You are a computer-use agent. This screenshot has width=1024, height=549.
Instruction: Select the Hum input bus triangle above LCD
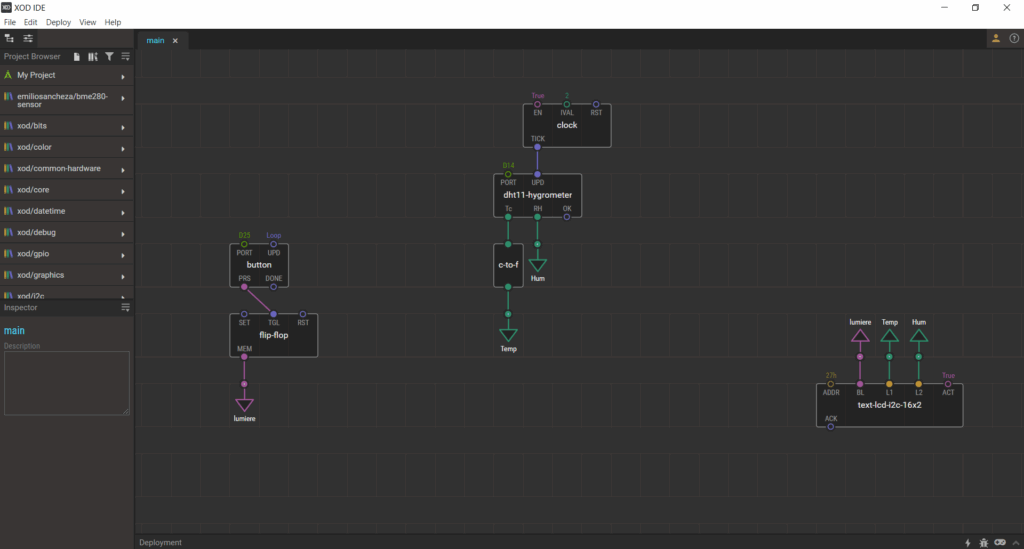[919, 336]
